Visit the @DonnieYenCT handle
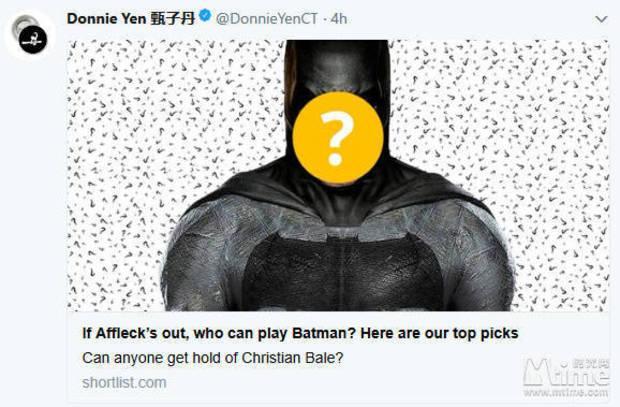 (x=267, y=19)
